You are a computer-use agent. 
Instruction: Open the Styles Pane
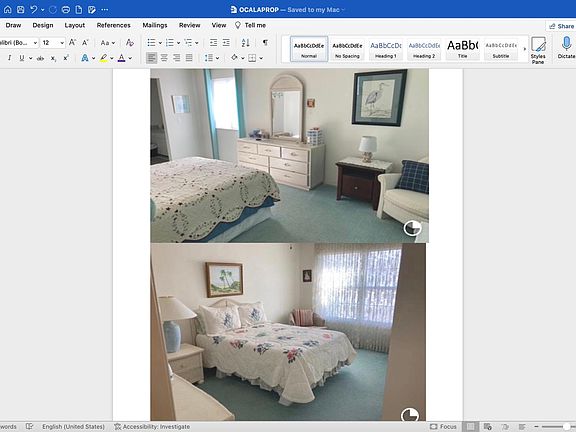(538, 50)
